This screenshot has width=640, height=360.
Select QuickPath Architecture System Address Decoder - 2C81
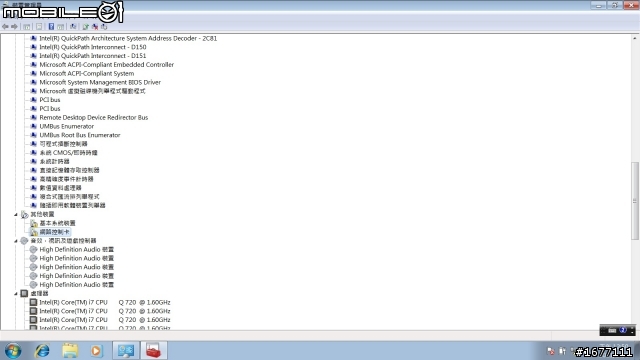pyautogui.click(x=128, y=38)
